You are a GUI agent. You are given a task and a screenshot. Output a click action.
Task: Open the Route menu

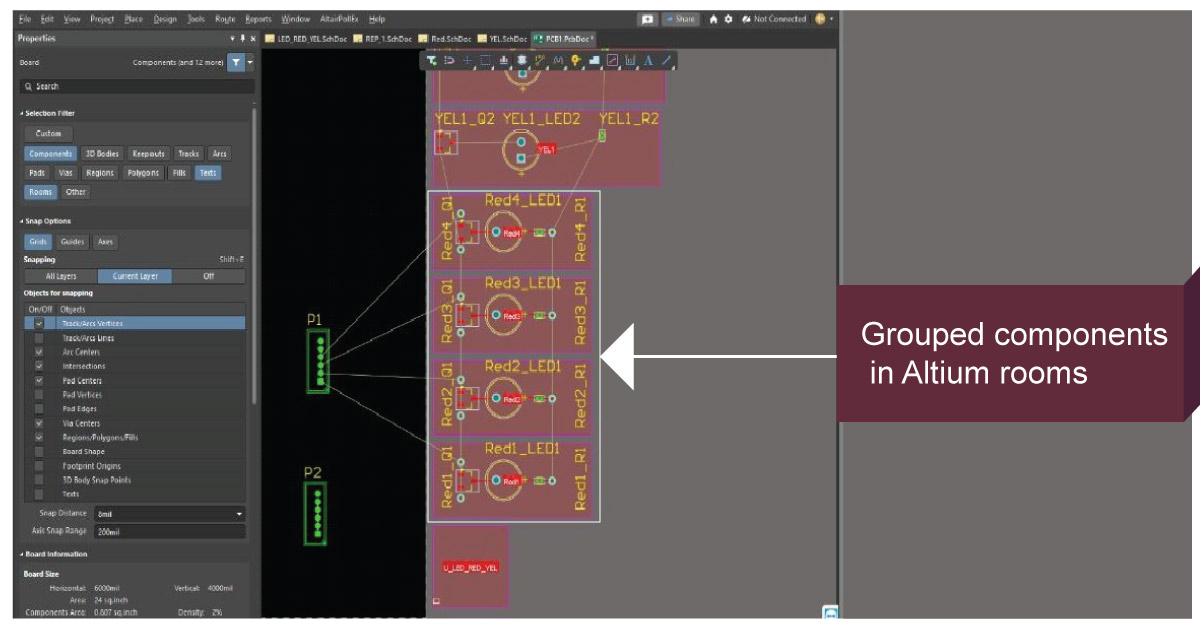(226, 18)
